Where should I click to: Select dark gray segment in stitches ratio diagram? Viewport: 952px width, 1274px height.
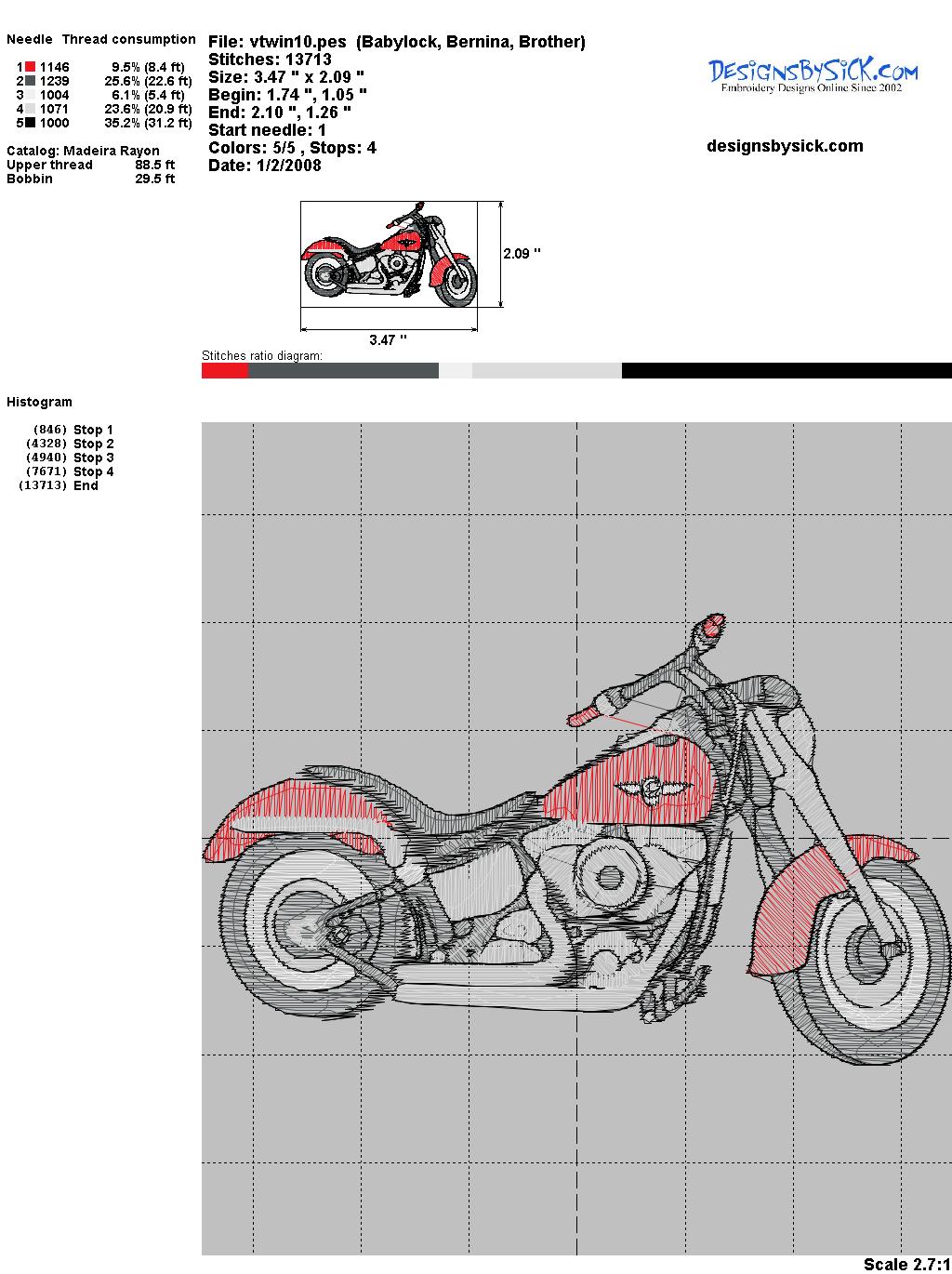click(x=343, y=371)
